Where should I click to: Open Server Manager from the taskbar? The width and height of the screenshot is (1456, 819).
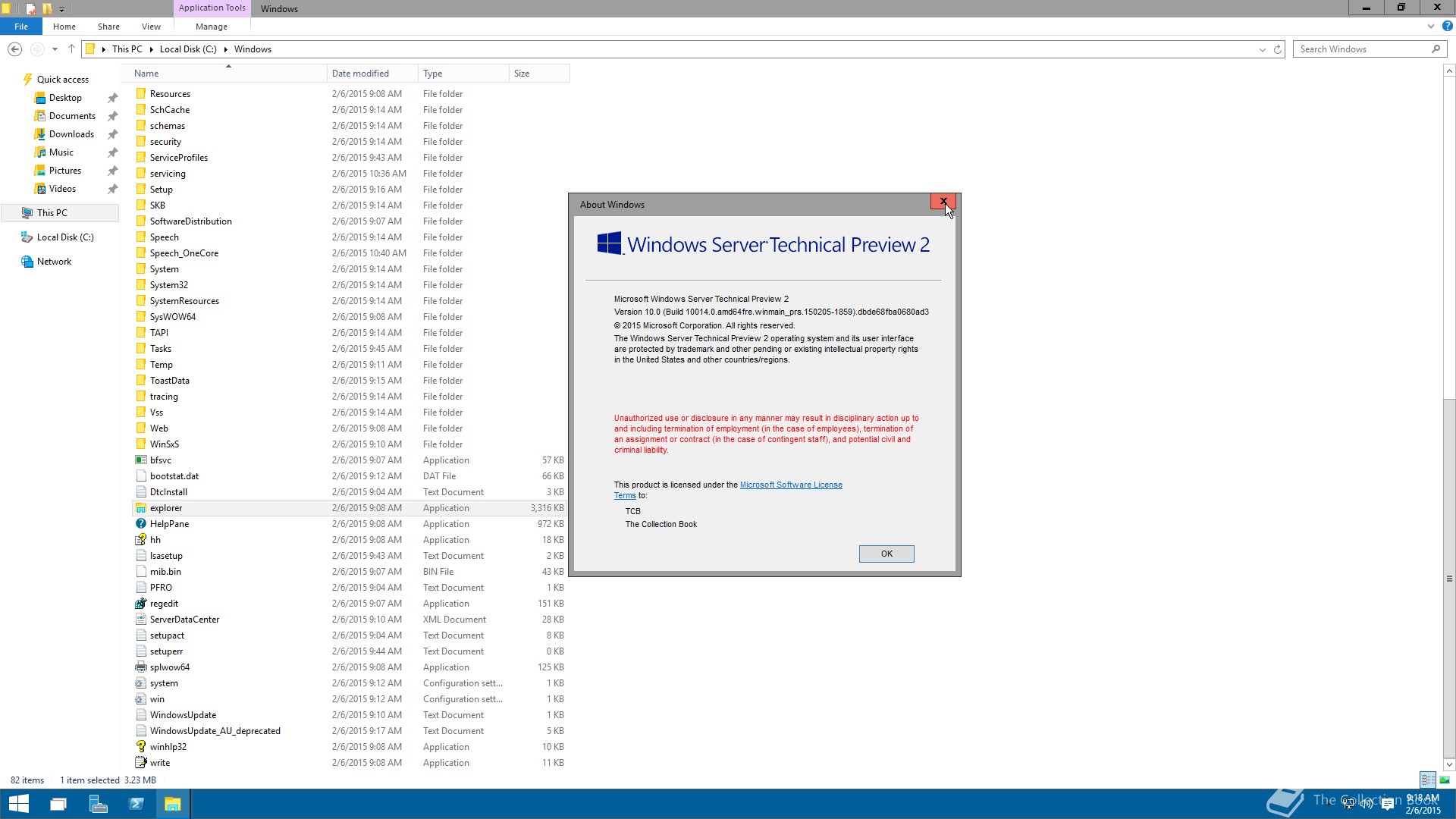click(98, 804)
